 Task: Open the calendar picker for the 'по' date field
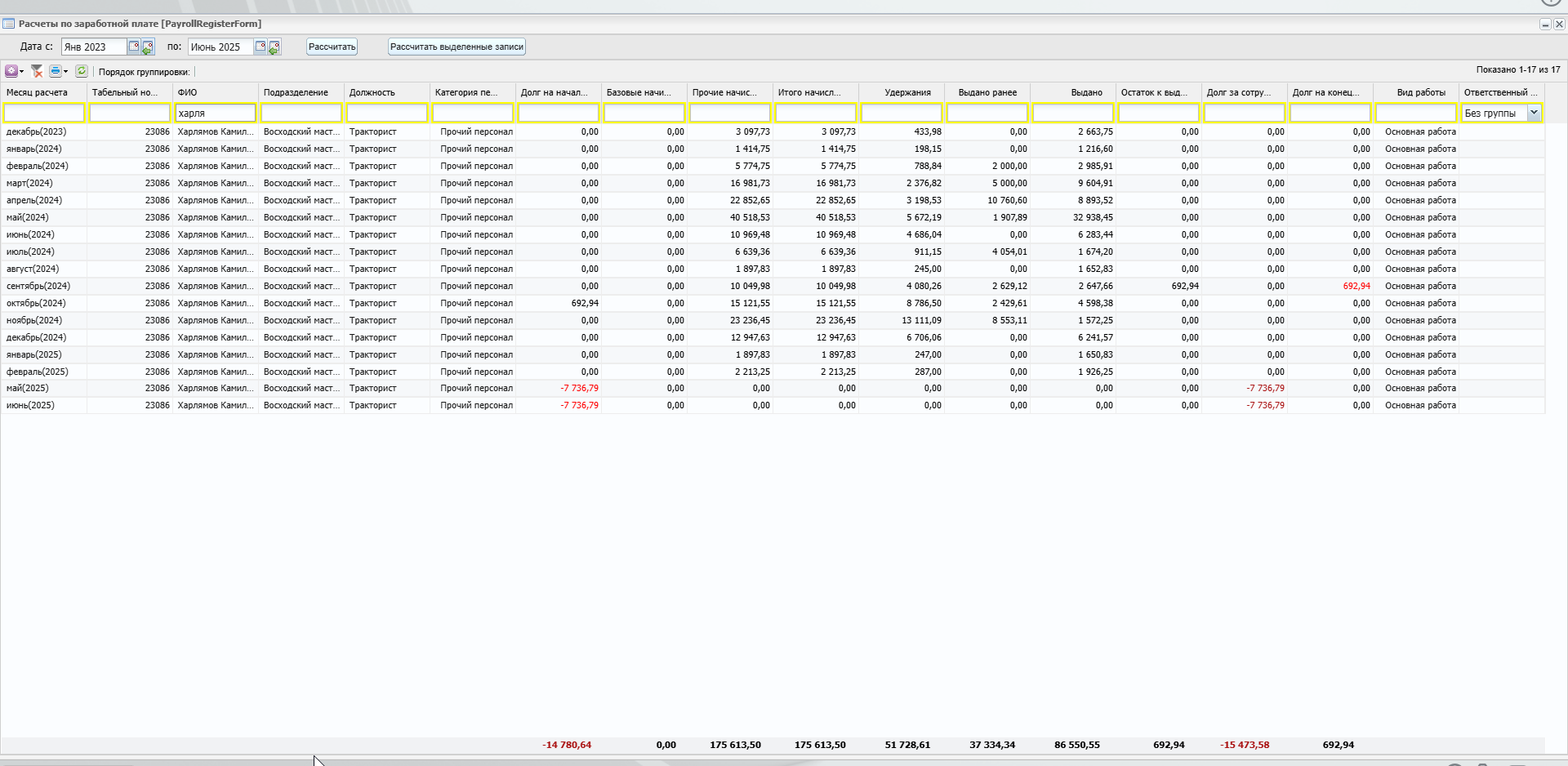pos(261,47)
